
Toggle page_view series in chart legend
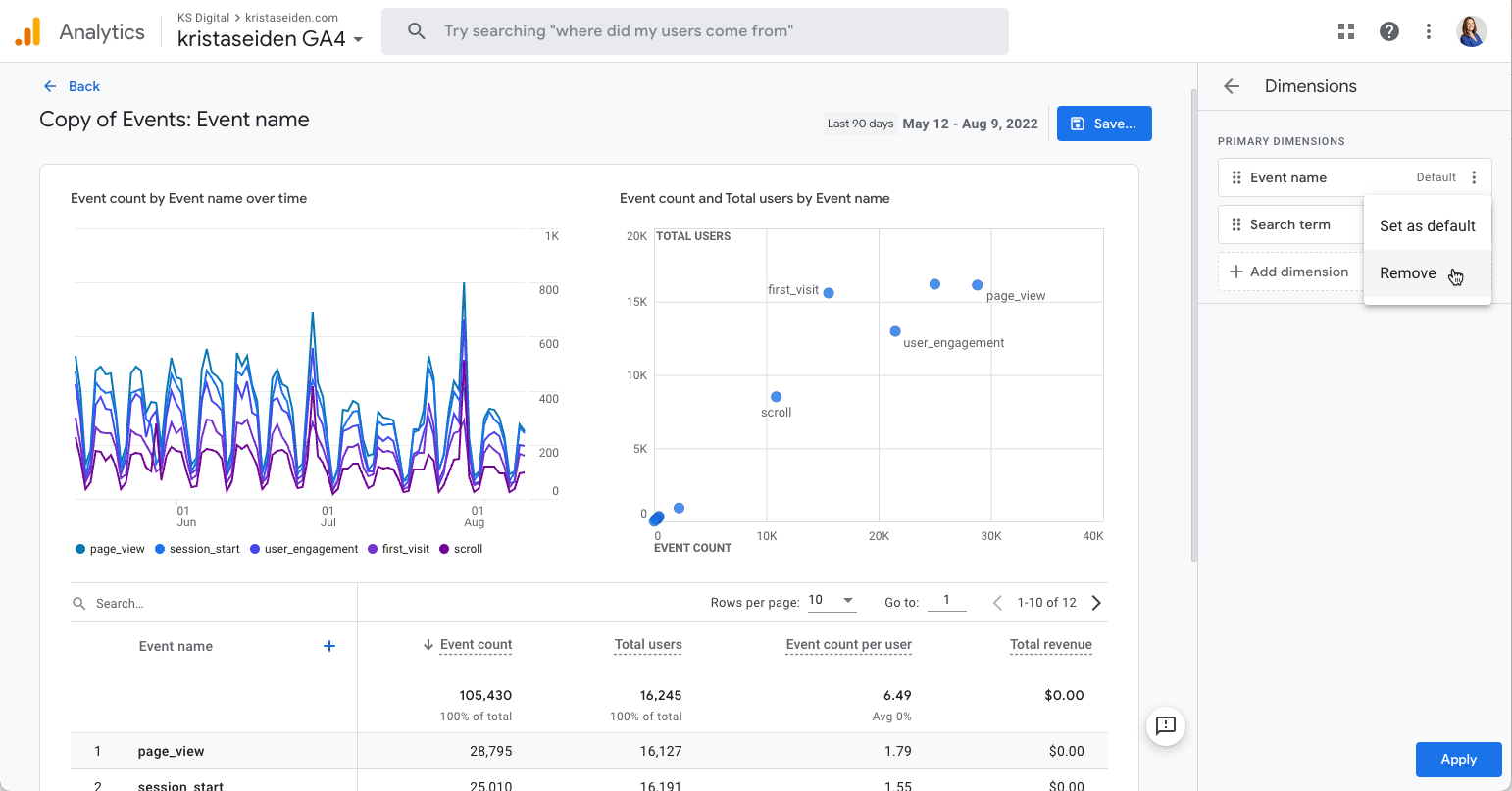110,549
